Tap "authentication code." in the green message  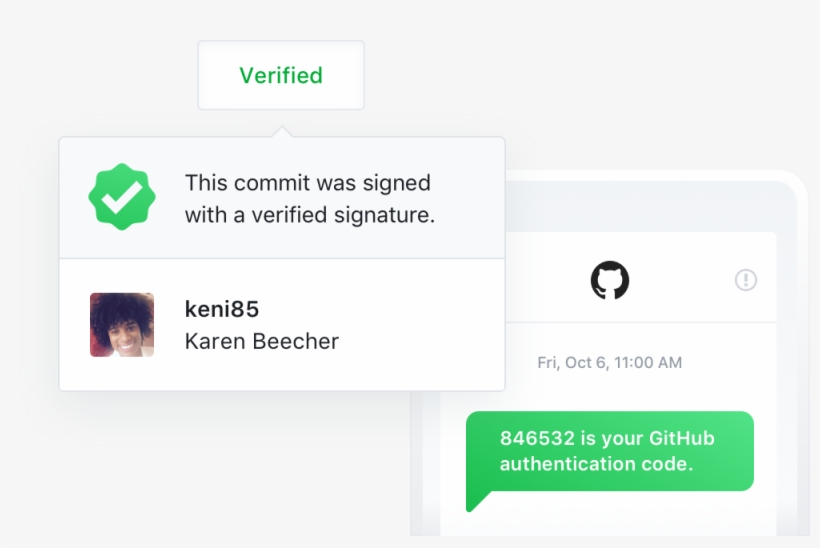pyautogui.click(x=596, y=464)
